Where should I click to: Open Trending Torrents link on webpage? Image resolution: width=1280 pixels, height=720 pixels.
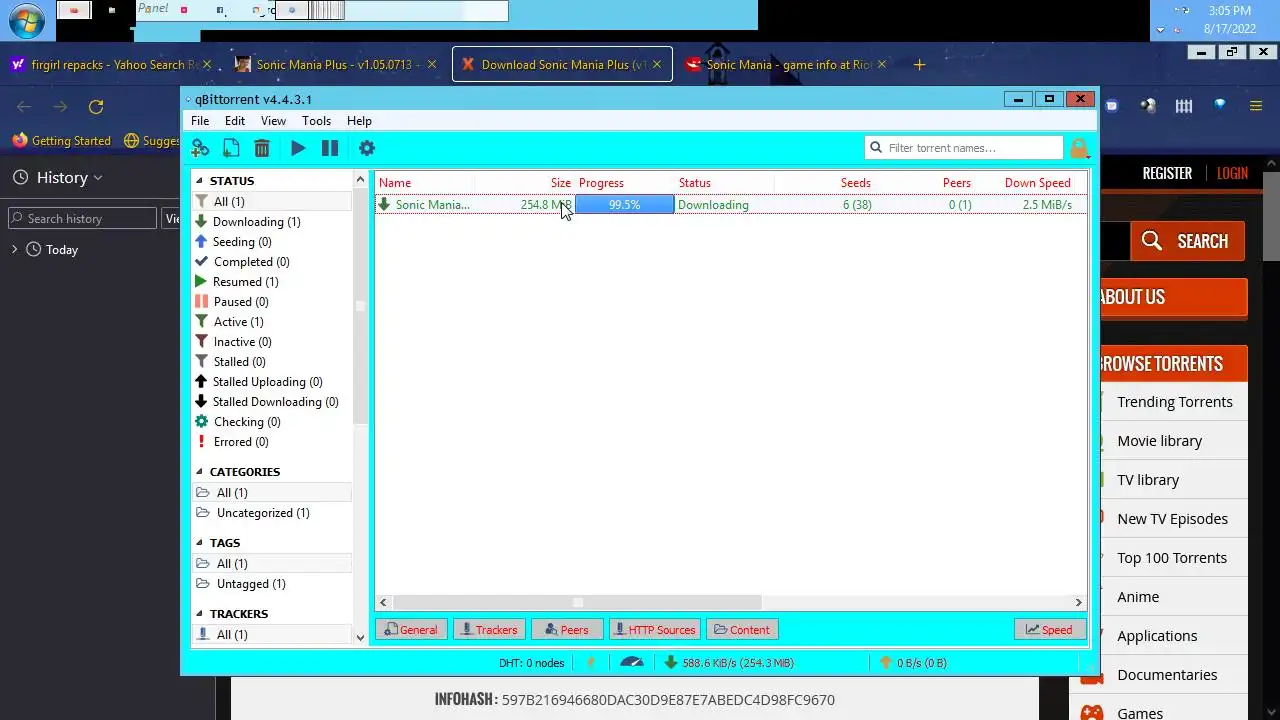point(1175,402)
